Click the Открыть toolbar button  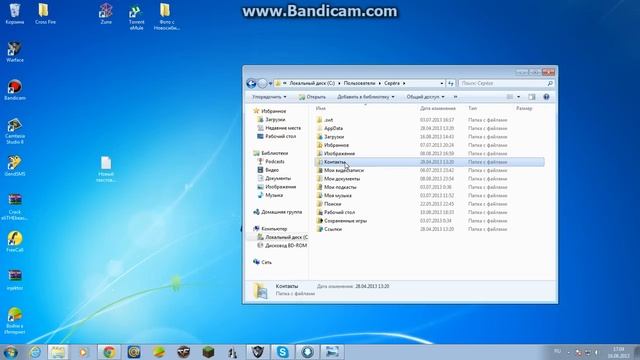[x=312, y=97]
